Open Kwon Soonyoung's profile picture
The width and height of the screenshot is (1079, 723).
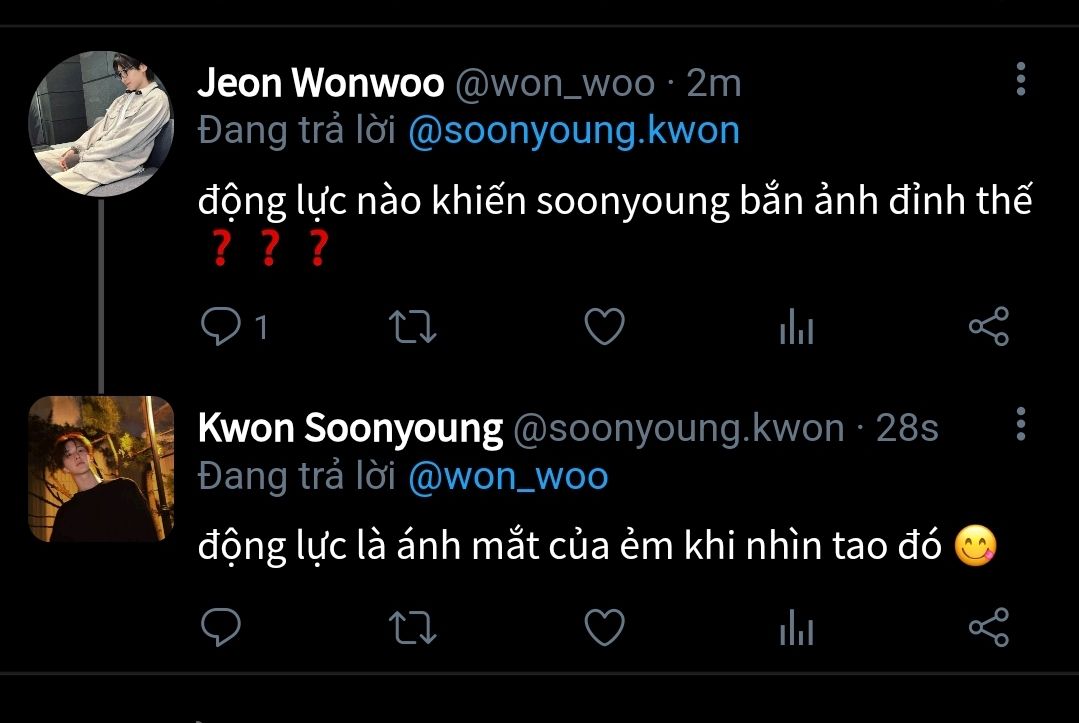coord(101,469)
